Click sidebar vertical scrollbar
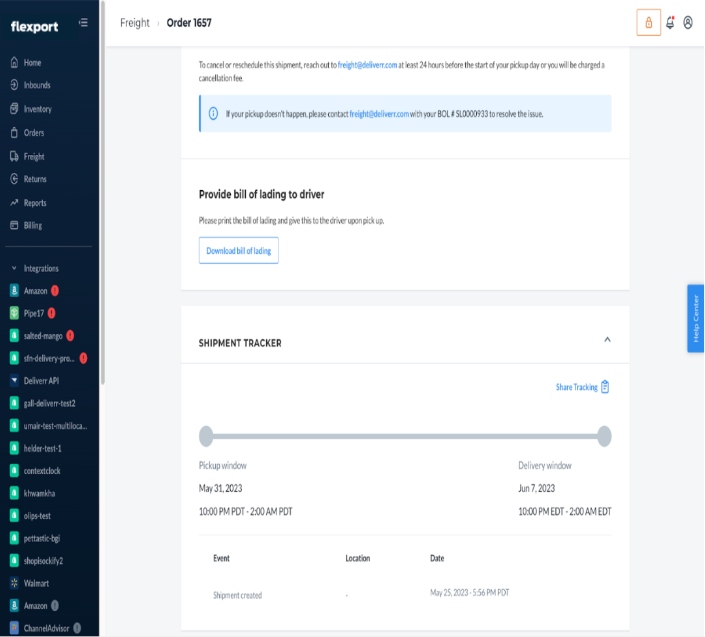This screenshot has width=705, height=637. coord(103,193)
